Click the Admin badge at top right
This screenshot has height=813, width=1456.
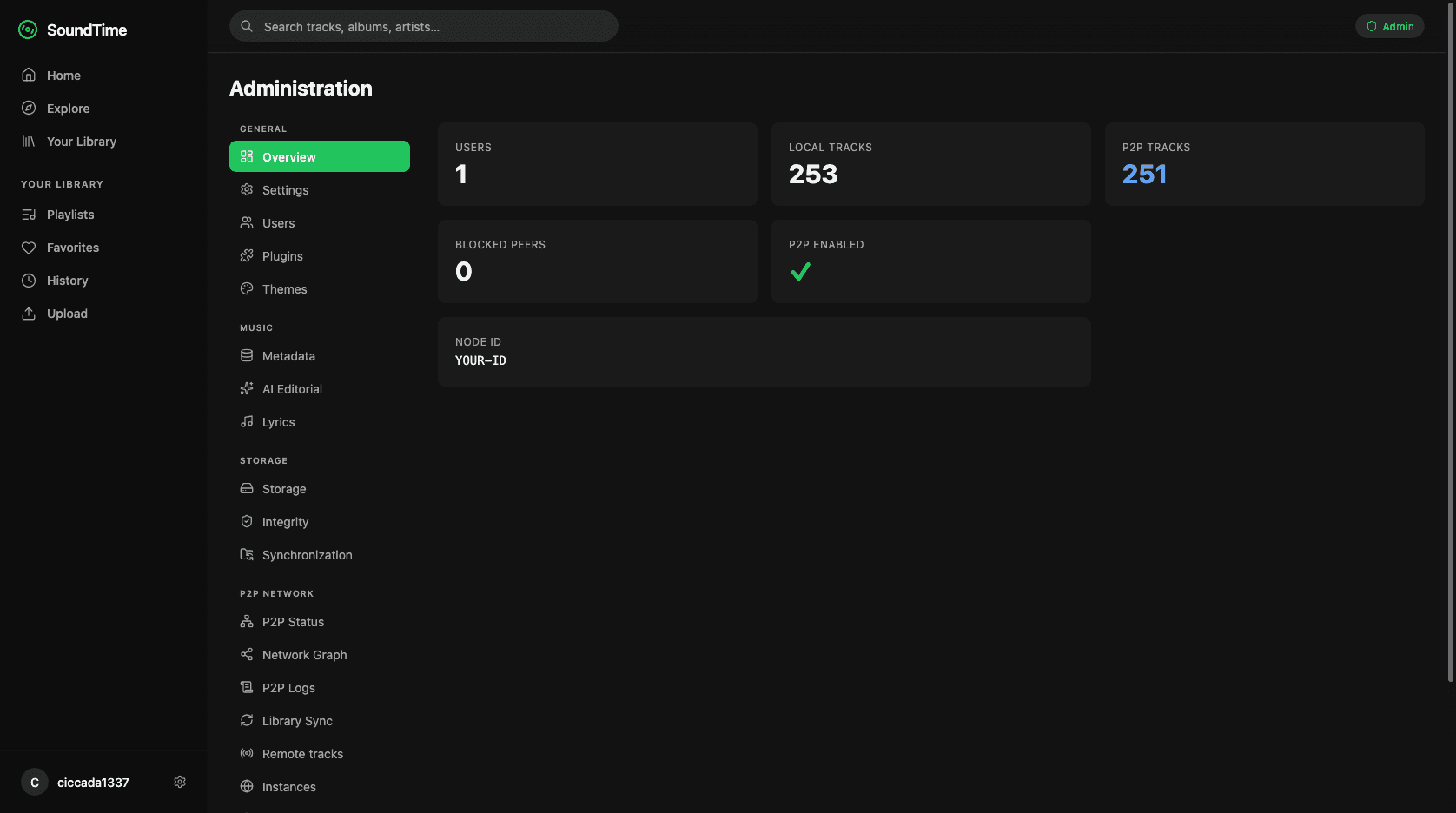pos(1389,26)
